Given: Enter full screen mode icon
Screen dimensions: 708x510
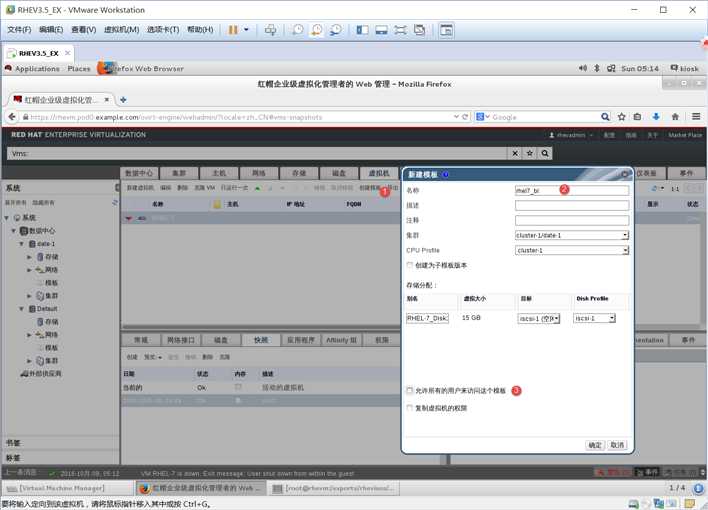Looking at the screenshot, I should [x=401, y=30].
